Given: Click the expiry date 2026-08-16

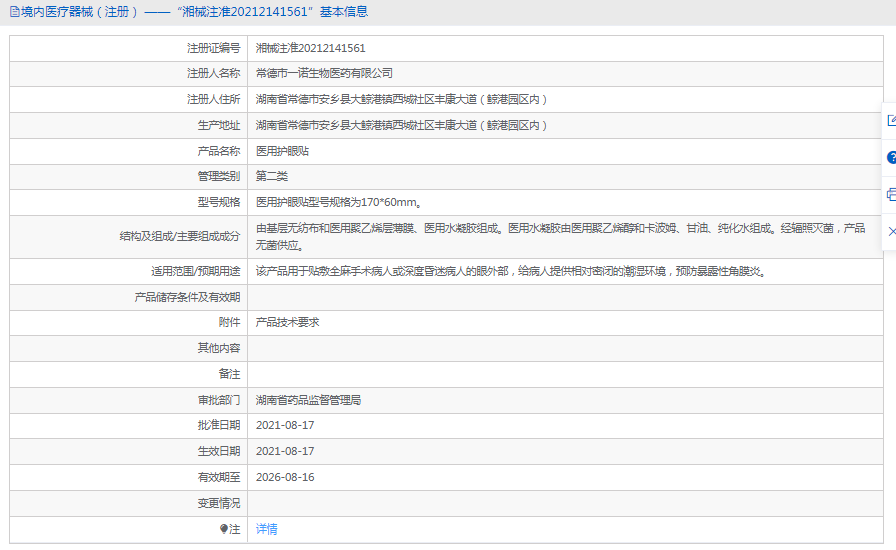Looking at the screenshot, I should [x=285, y=477].
